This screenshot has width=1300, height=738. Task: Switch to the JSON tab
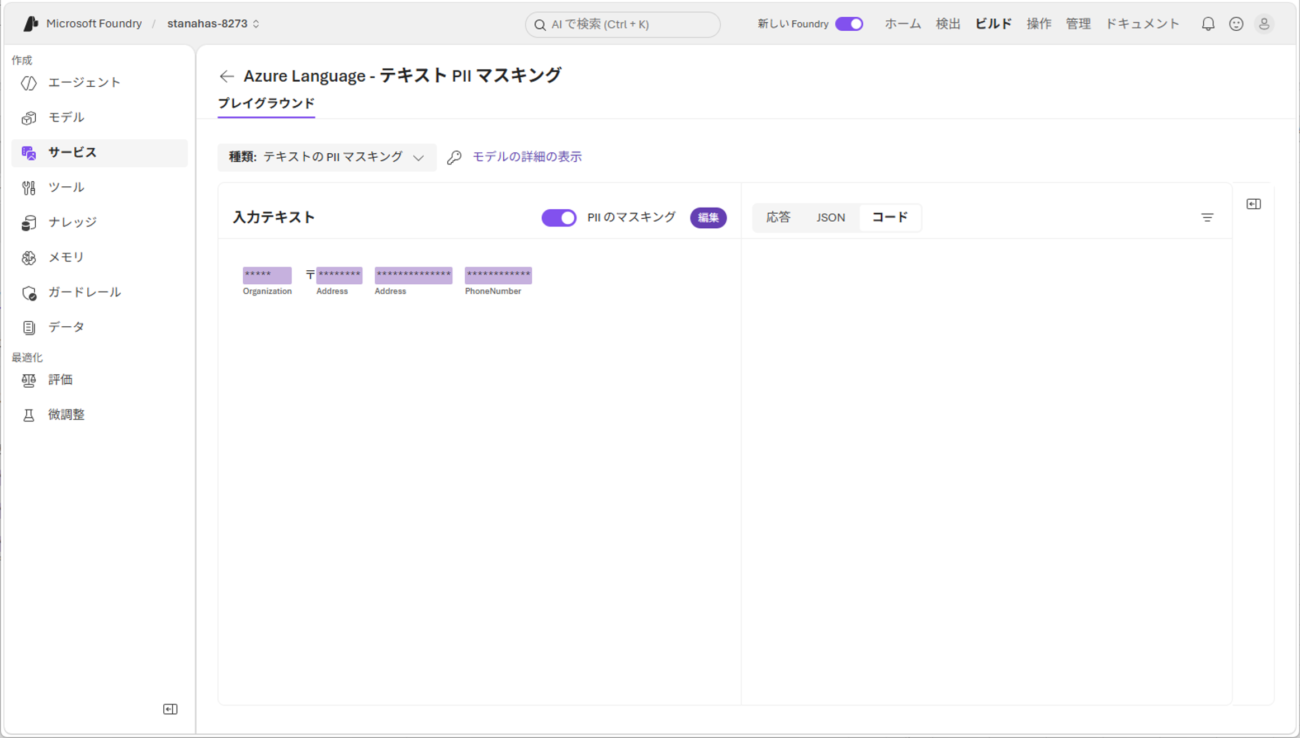(x=830, y=217)
